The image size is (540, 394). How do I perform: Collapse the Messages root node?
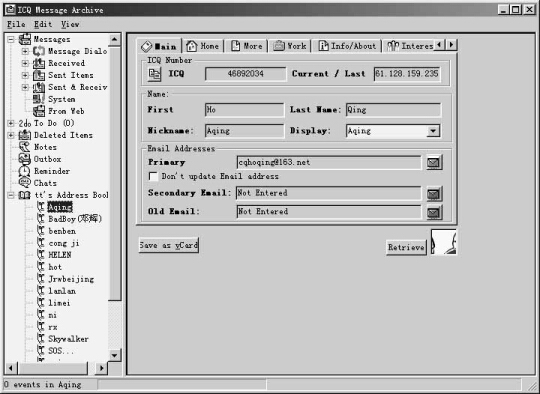click(x=11, y=39)
